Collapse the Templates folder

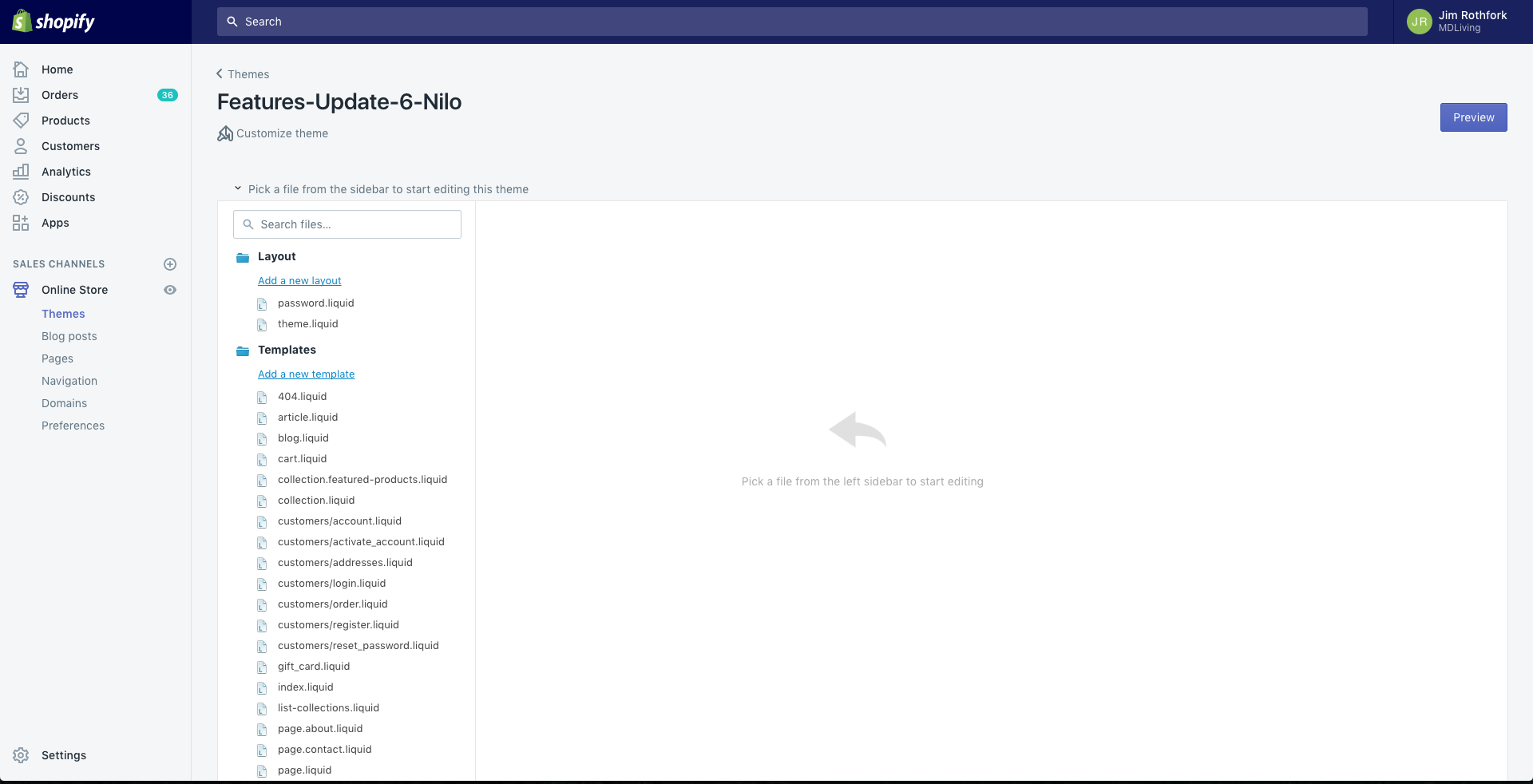(243, 350)
